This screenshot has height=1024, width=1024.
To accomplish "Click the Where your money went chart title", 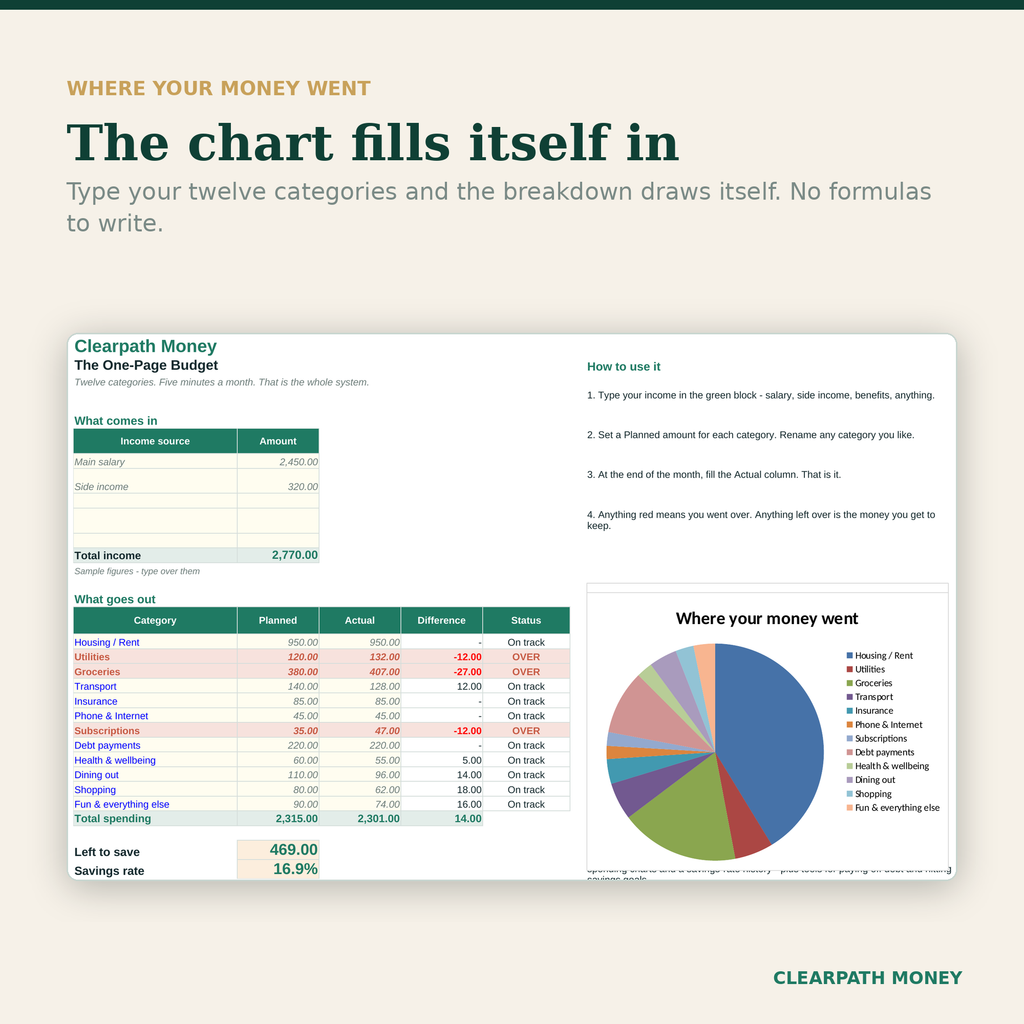I will pos(767,618).
